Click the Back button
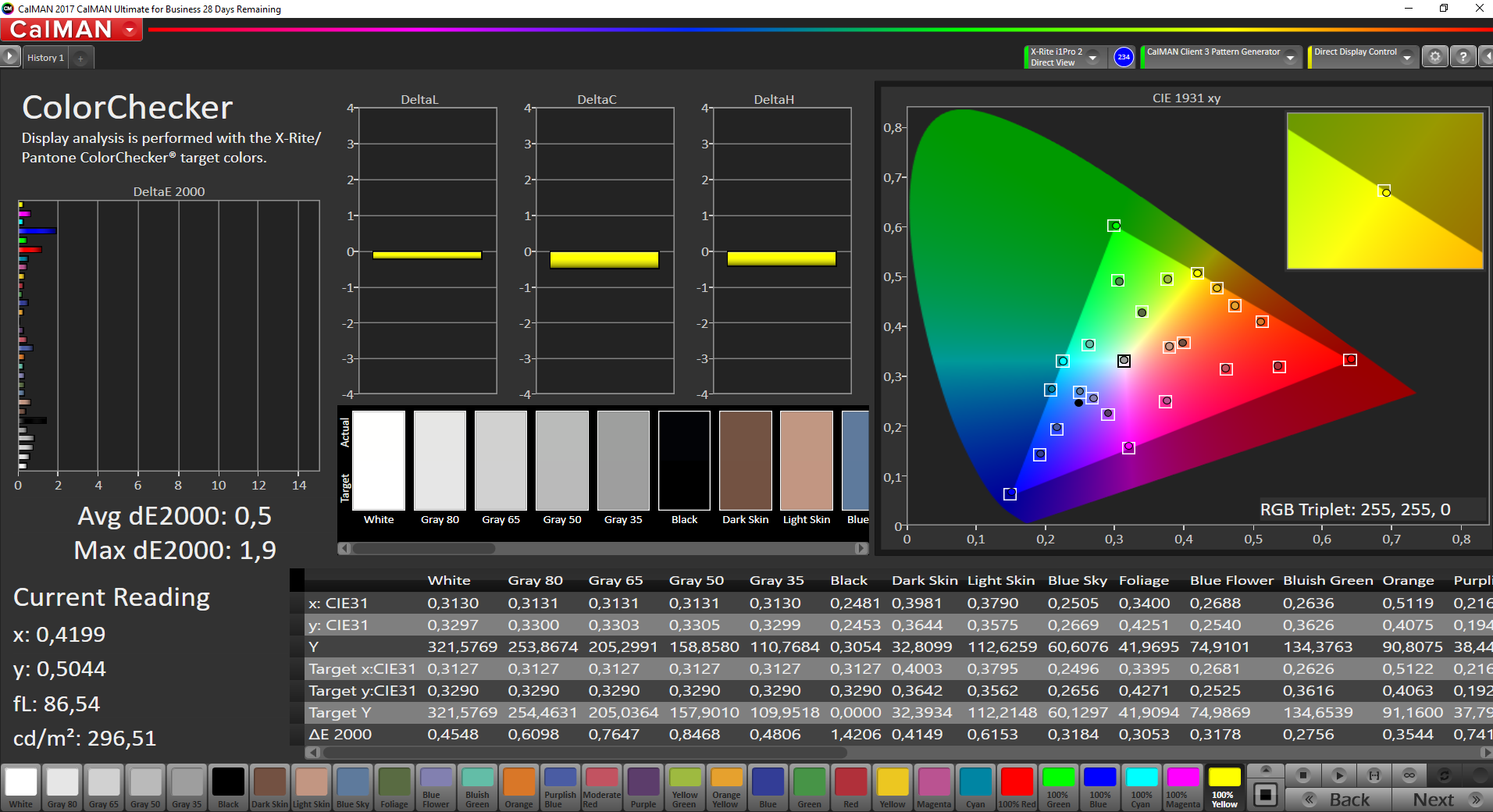The width and height of the screenshot is (1493, 812). (1338, 800)
